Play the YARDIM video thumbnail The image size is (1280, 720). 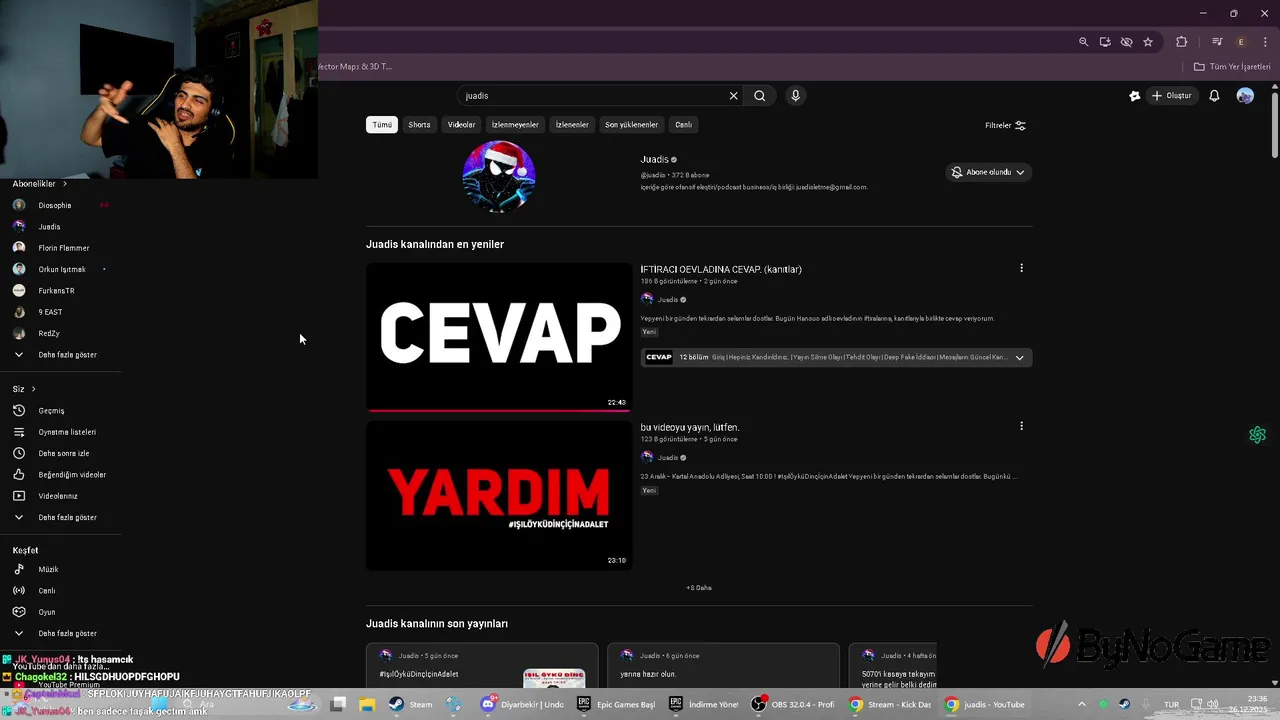click(499, 495)
